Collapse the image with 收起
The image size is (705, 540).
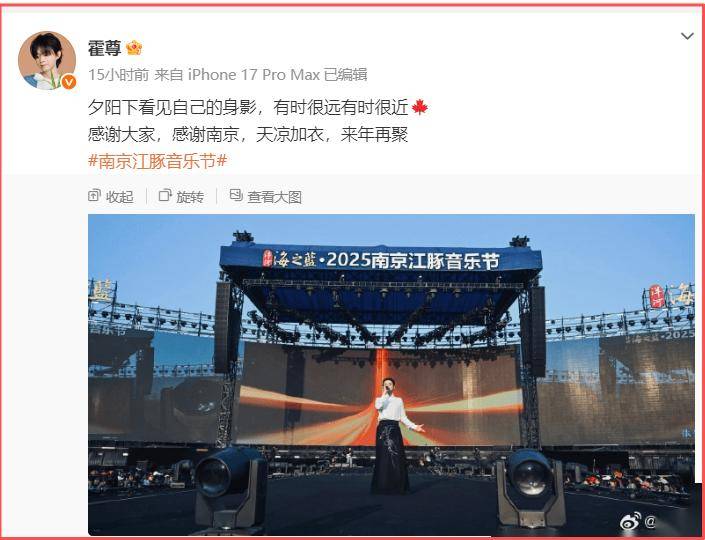pos(111,196)
